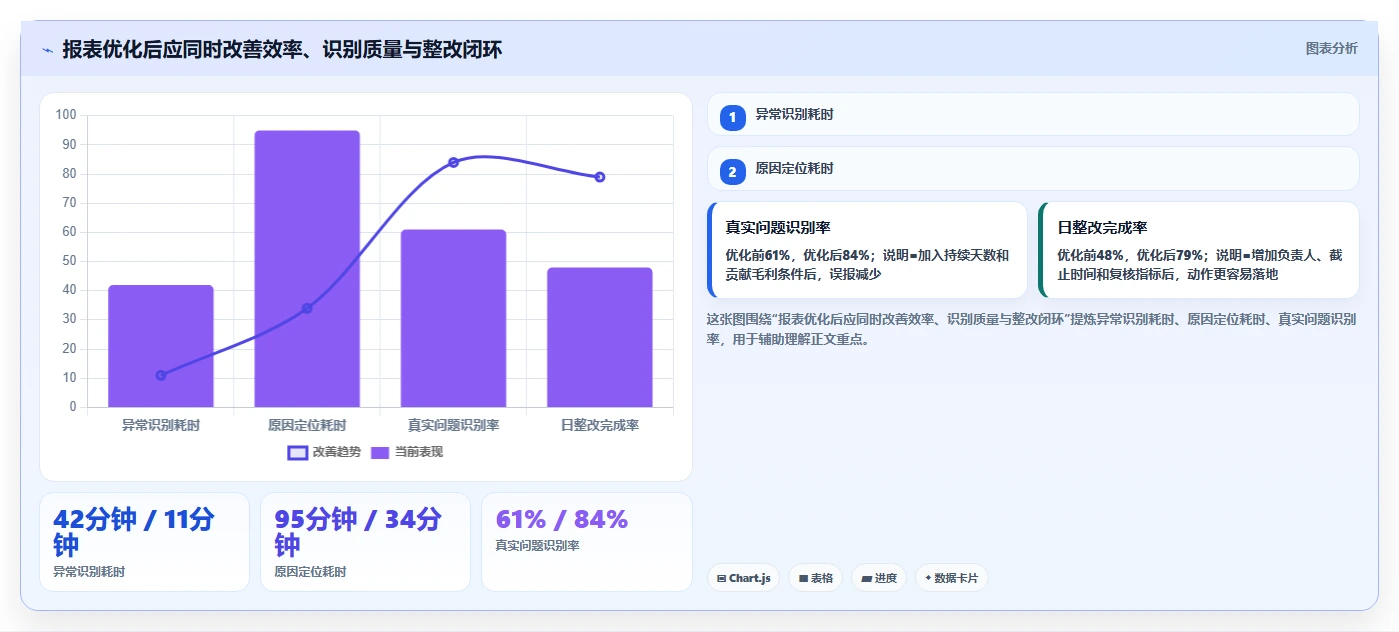Click the 真实问题识别率 x-axis label
This screenshot has height=632, width=1399.
coord(453,425)
